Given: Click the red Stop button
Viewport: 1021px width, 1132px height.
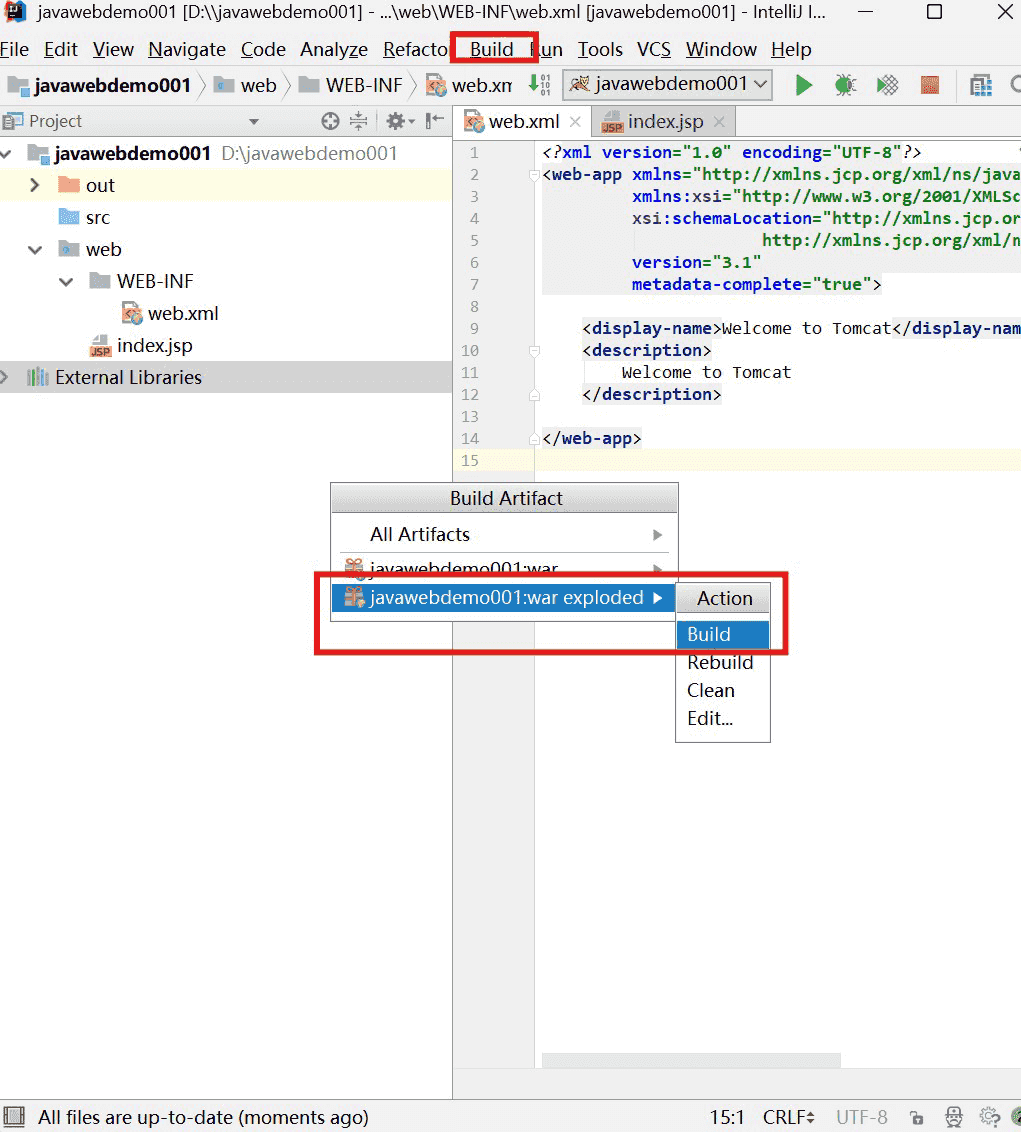Looking at the screenshot, I should (930, 85).
